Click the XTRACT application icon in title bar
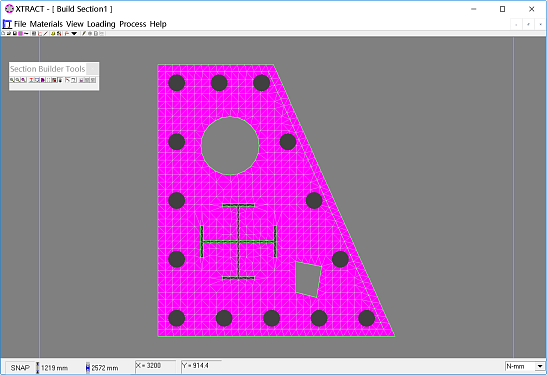The image size is (547, 375). [9, 9]
